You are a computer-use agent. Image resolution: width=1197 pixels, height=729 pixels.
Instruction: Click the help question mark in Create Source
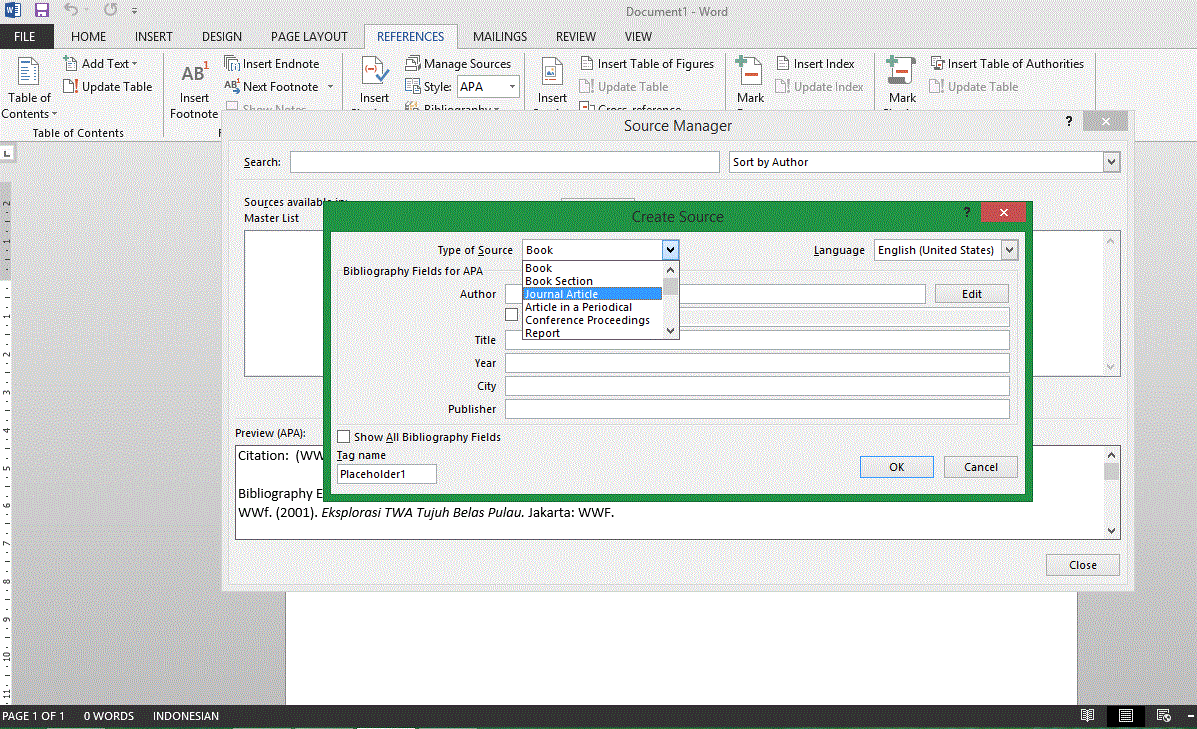[966, 212]
